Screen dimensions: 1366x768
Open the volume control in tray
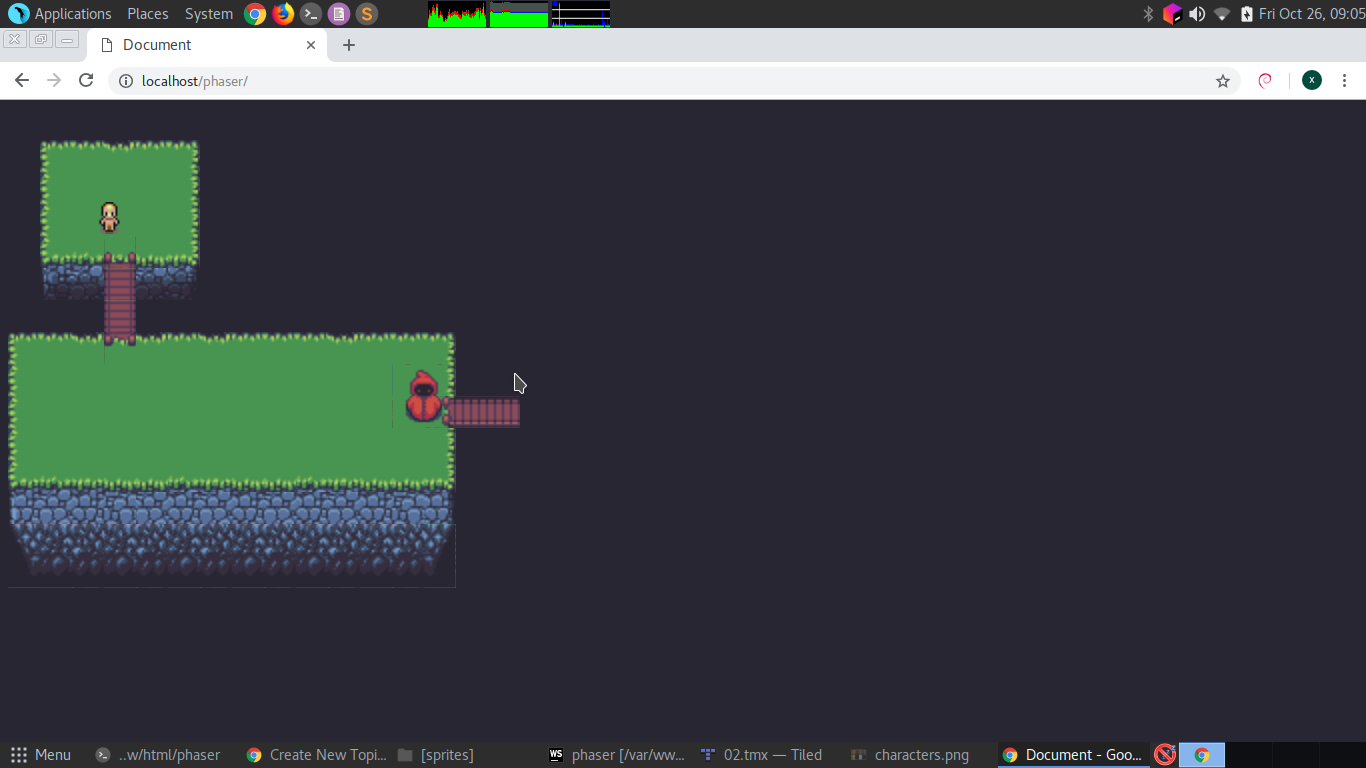tap(1197, 14)
